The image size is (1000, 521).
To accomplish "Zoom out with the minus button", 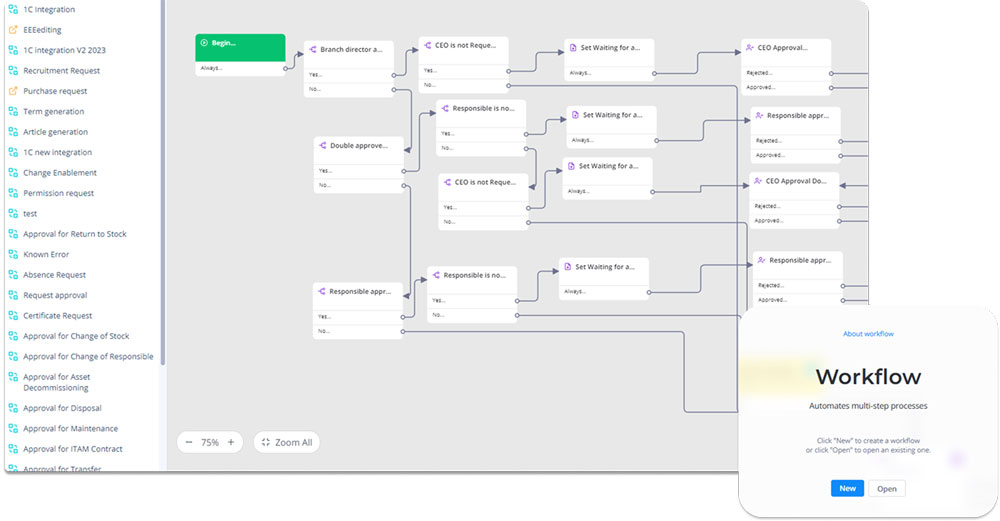I will 189,442.
